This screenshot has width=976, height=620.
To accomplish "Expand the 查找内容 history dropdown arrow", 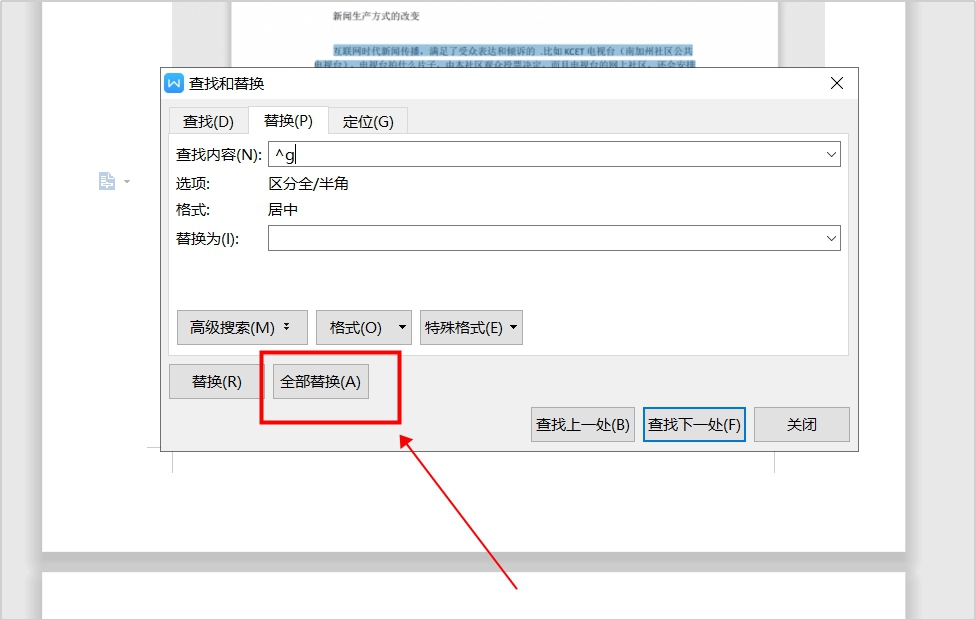I will coord(831,155).
